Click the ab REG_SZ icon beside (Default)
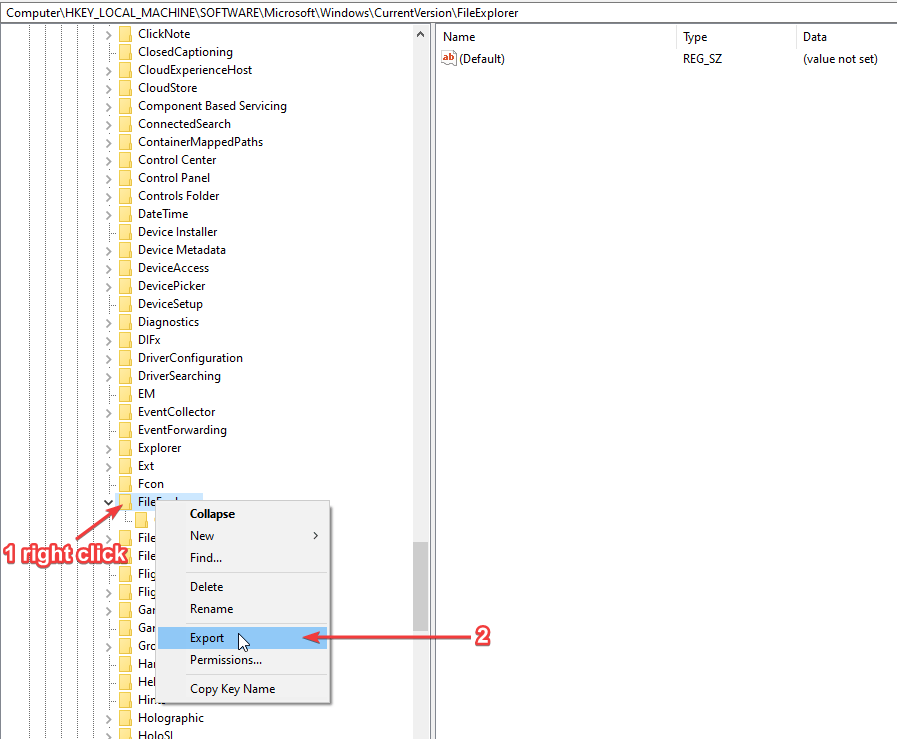 [449, 58]
